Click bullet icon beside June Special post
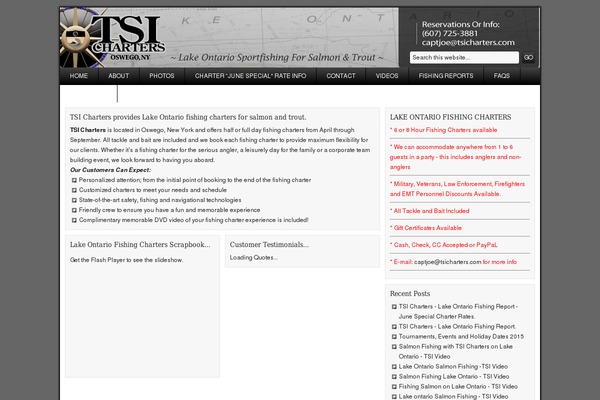Screen dimensions: 600x400 click(394, 307)
